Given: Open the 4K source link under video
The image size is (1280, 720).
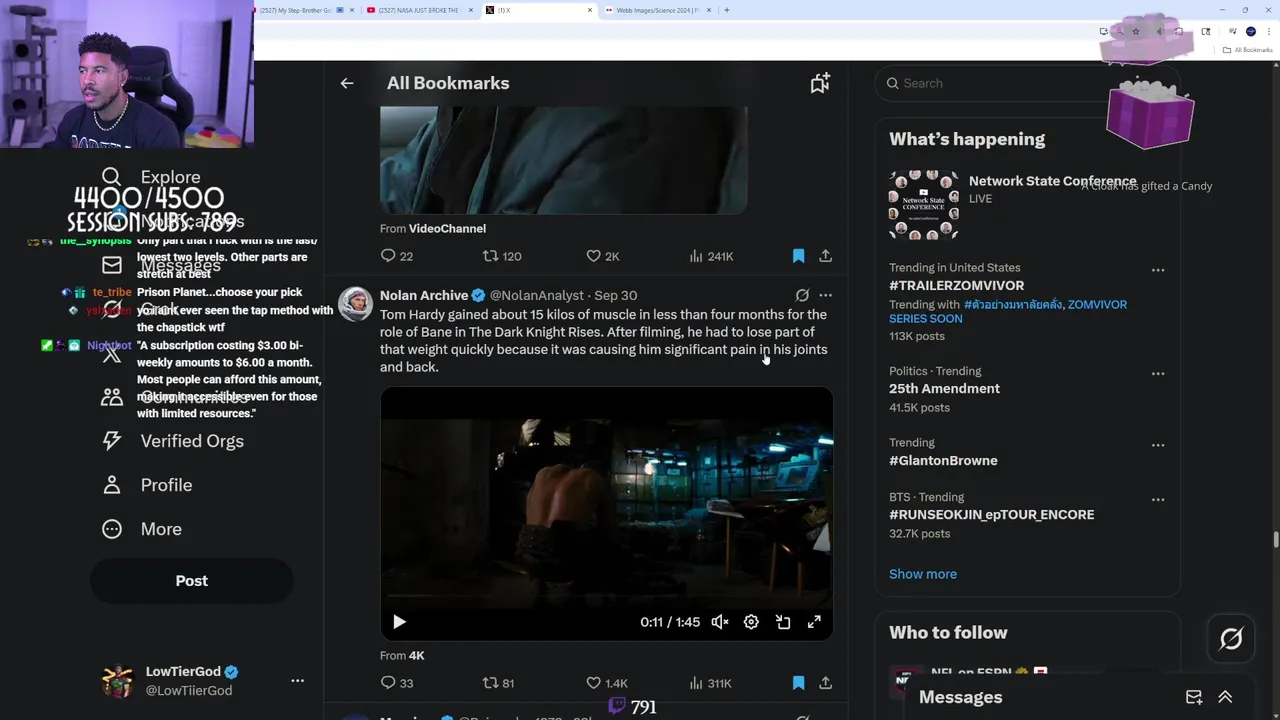Looking at the screenshot, I should tap(416, 655).
